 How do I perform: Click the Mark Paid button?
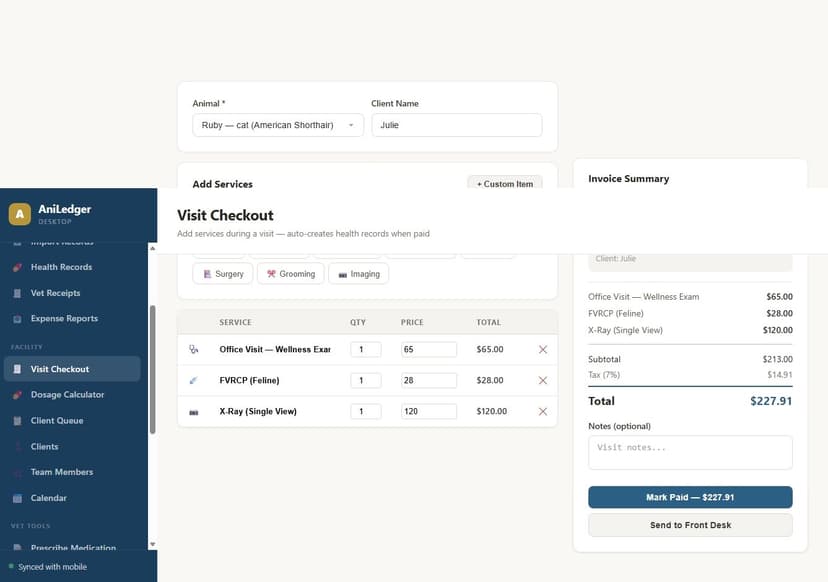tap(690, 497)
